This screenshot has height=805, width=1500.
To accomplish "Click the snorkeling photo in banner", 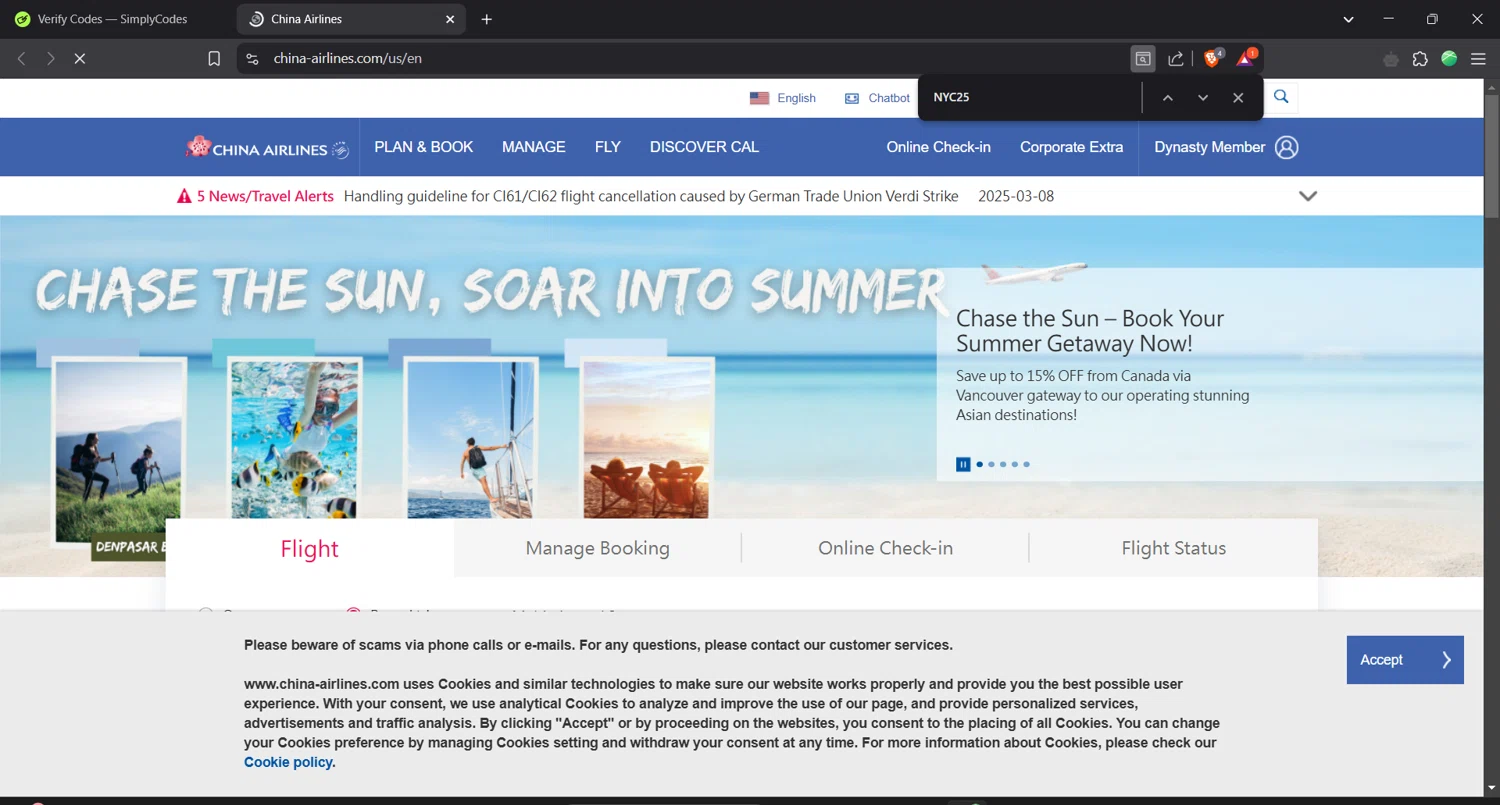I will click(x=294, y=439).
